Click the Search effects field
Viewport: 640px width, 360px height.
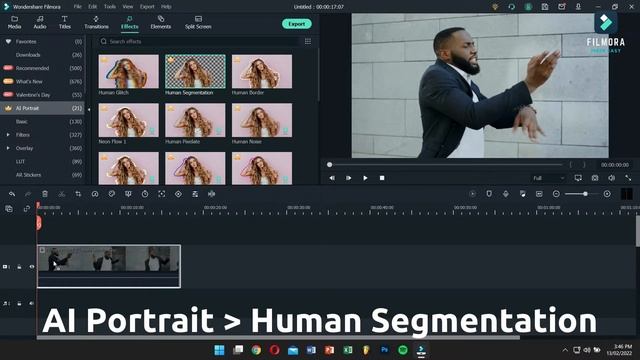[x=199, y=41]
